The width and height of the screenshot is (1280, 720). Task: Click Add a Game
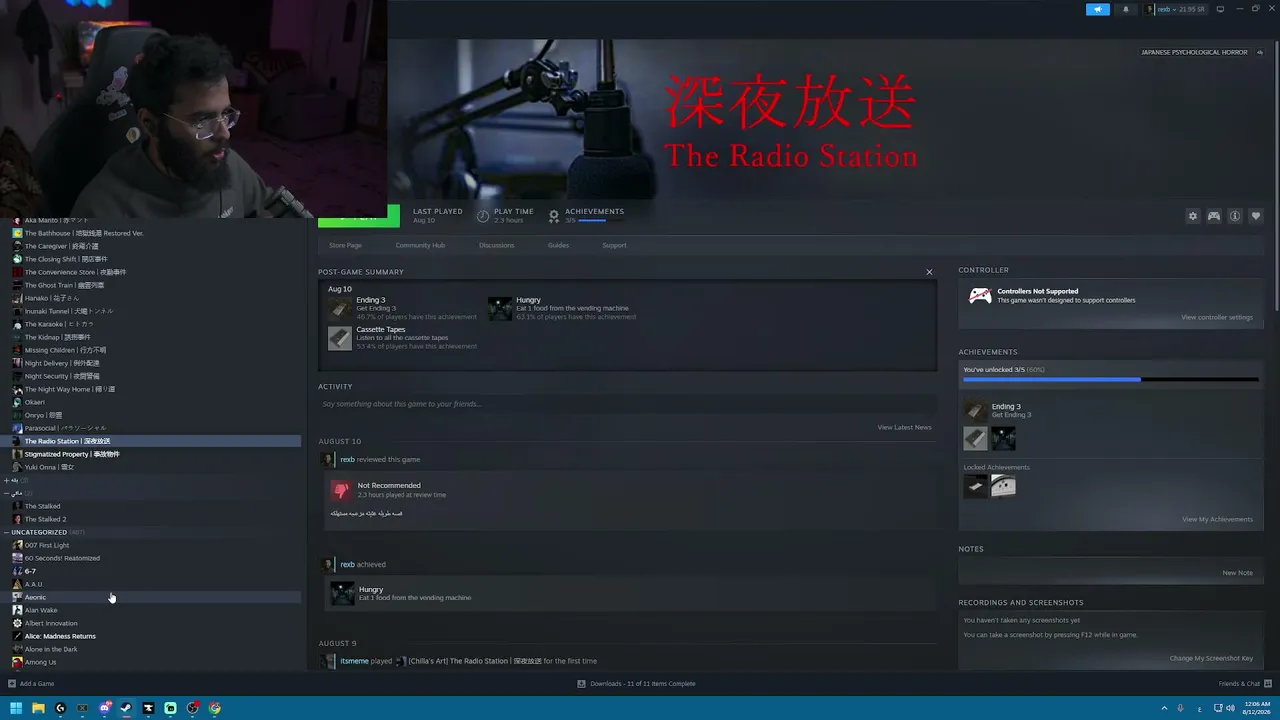[x=31, y=684]
